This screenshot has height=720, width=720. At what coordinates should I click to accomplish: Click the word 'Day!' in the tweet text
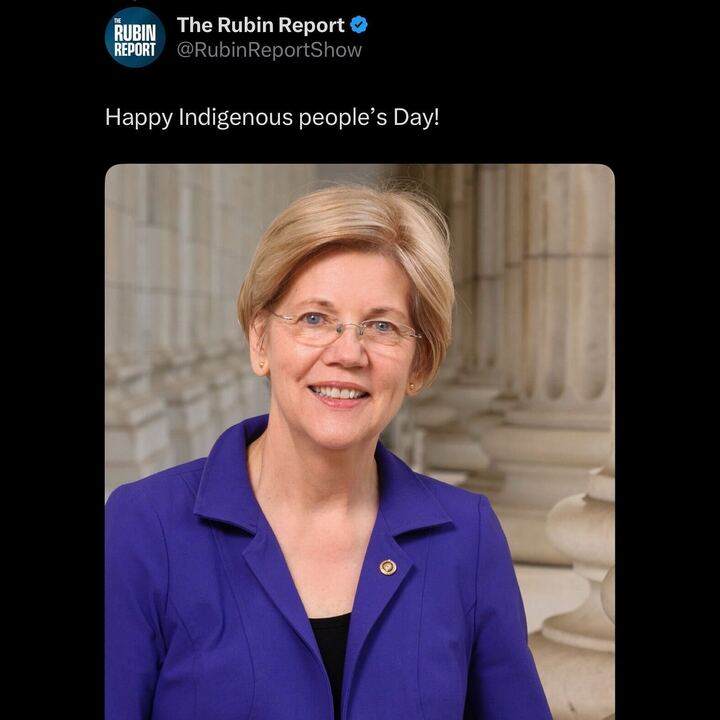coord(416,117)
